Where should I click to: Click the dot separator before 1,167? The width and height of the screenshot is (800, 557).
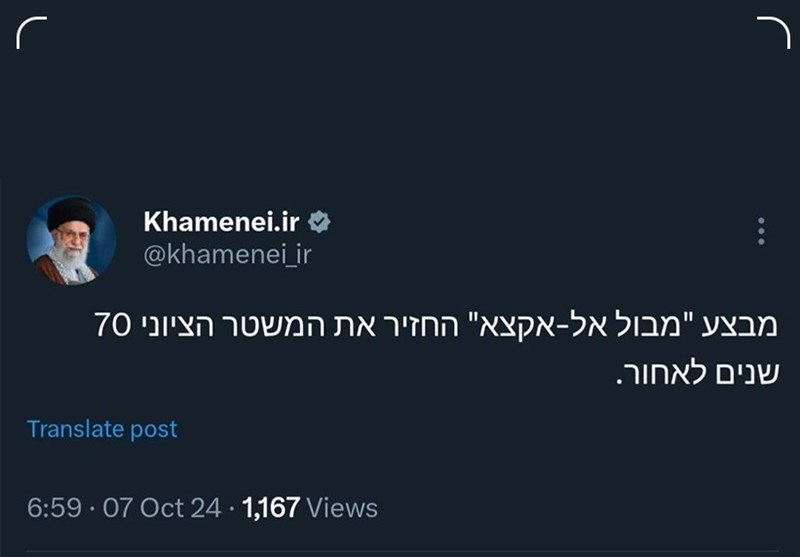click(232, 507)
